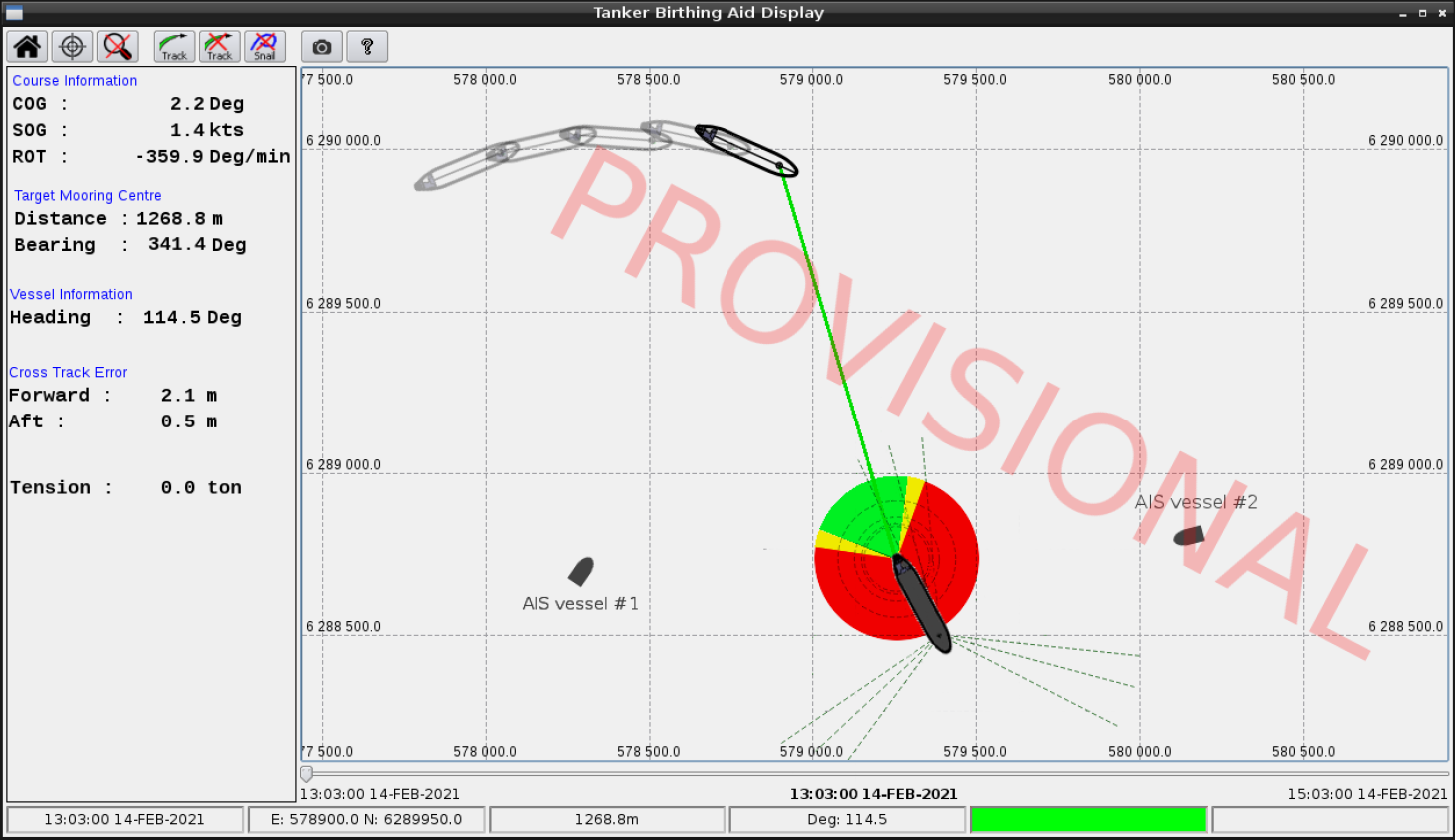
Task: Select AIS vessel #1 on the chart
Action: click(581, 571)
